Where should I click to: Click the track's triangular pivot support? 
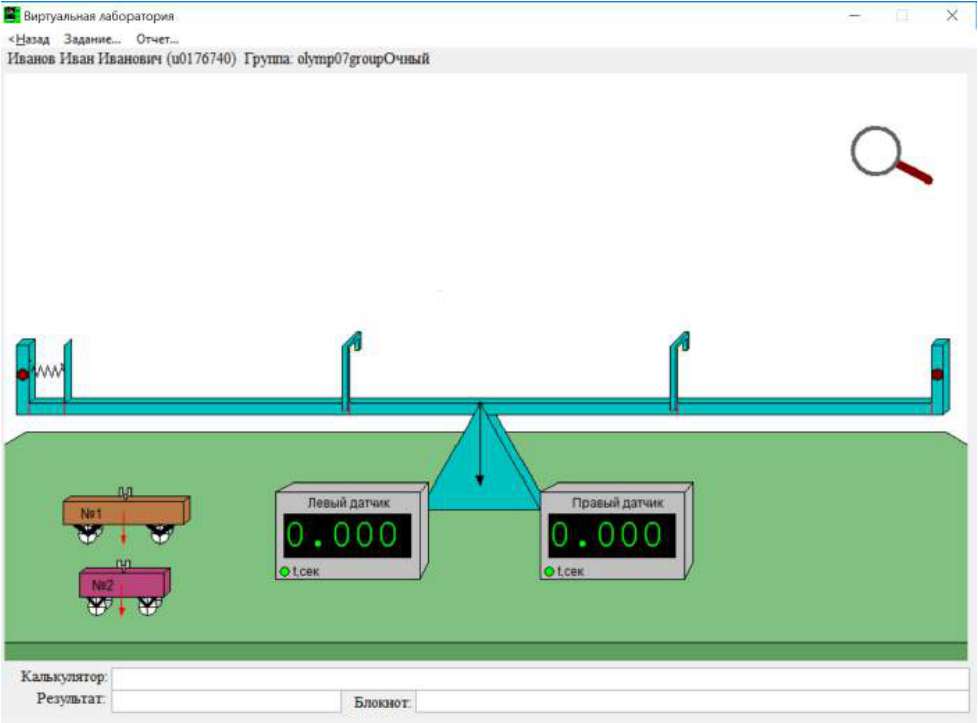coord(484,457)
